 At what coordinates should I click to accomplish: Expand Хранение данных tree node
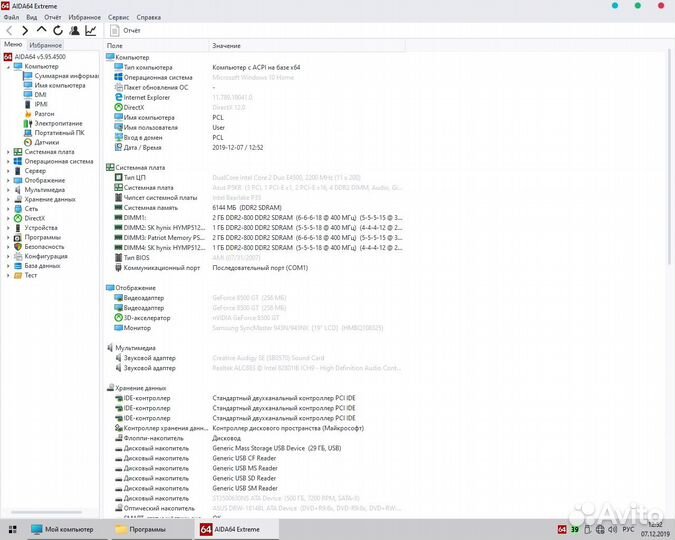(x=8, y=199)
